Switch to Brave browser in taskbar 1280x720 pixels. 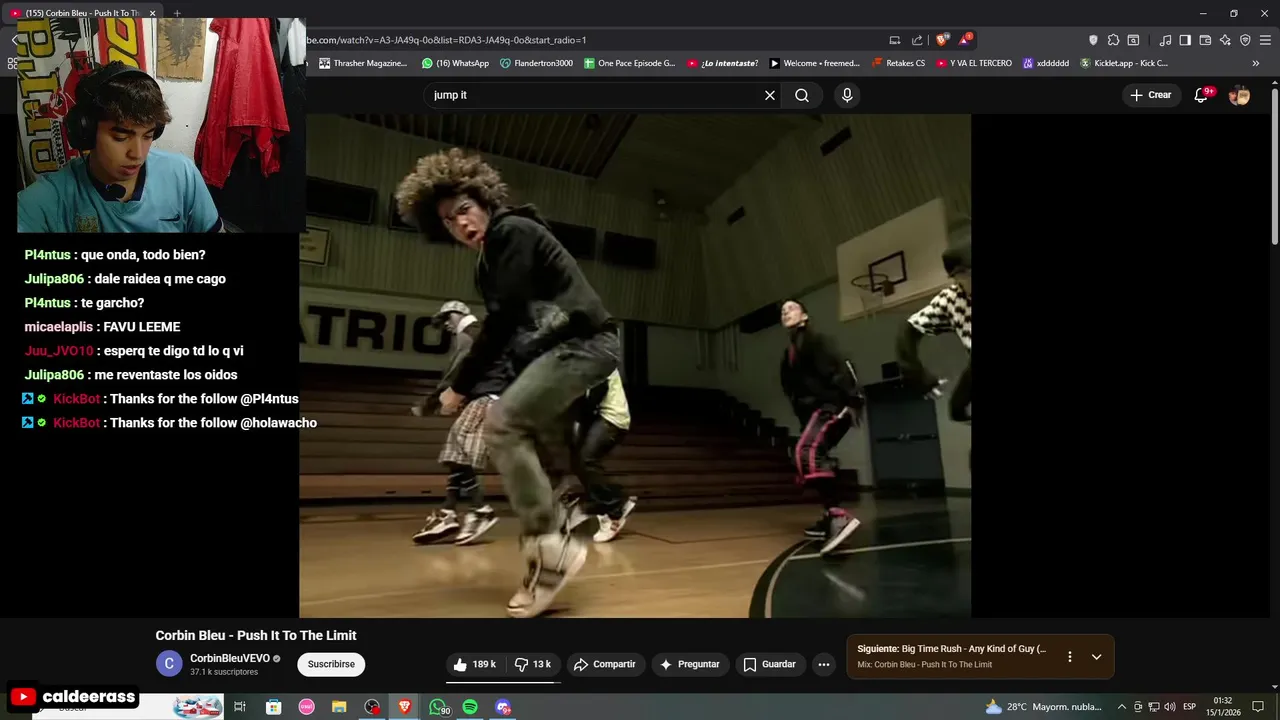click(405, 707)
